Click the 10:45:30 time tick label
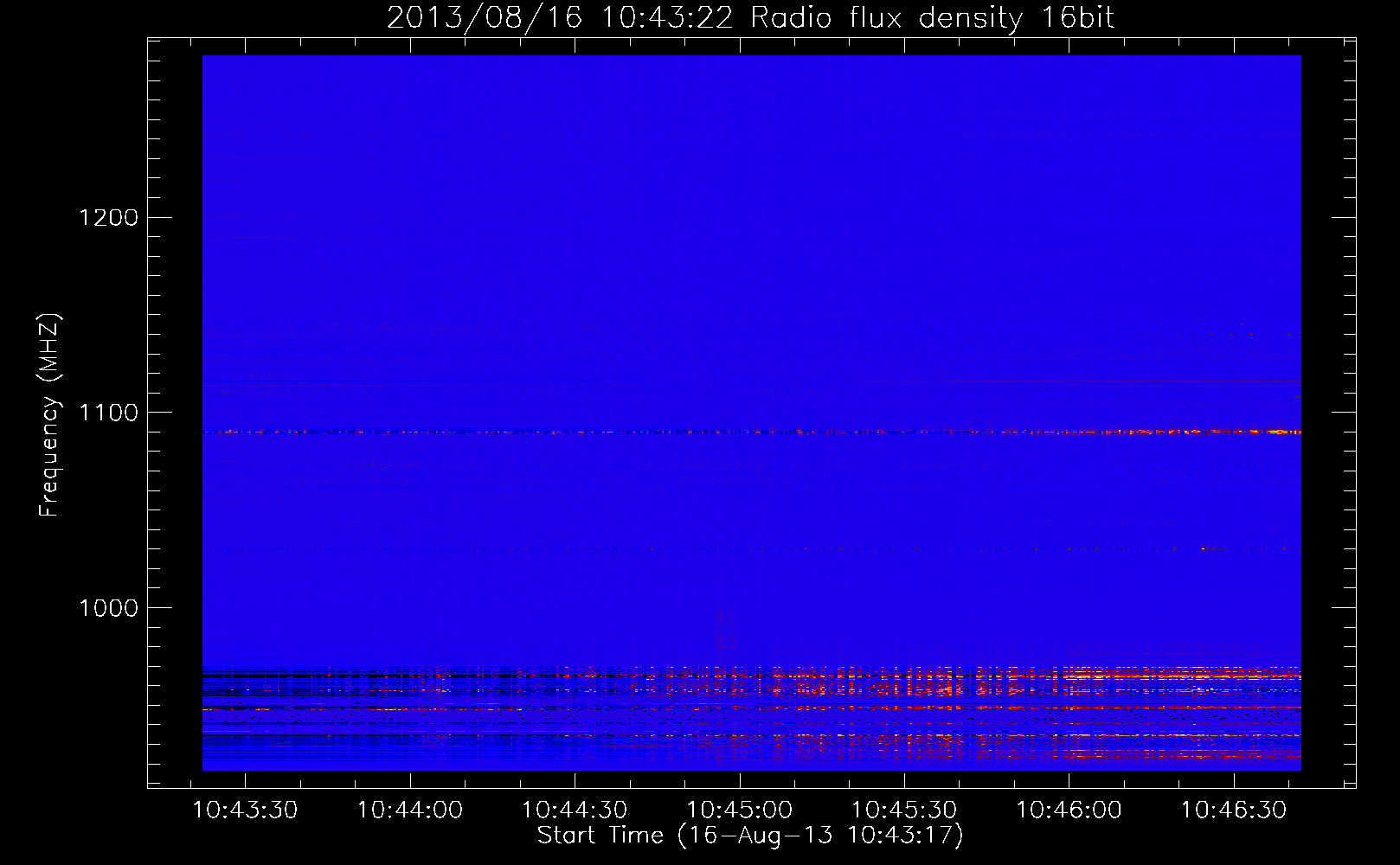1400x865 pixels. tap(904, 811)
